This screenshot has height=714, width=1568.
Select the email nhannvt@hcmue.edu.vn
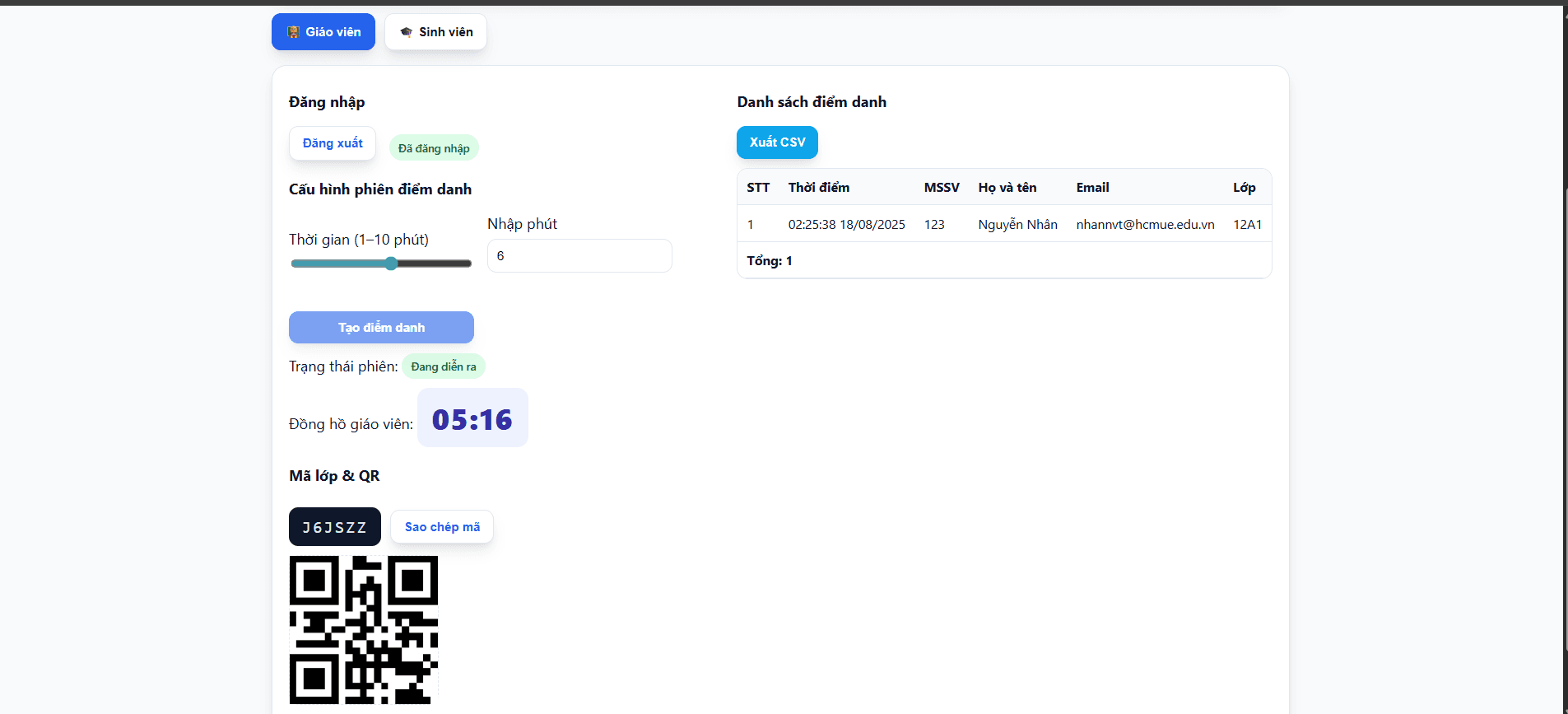[x=1145, y=224]
